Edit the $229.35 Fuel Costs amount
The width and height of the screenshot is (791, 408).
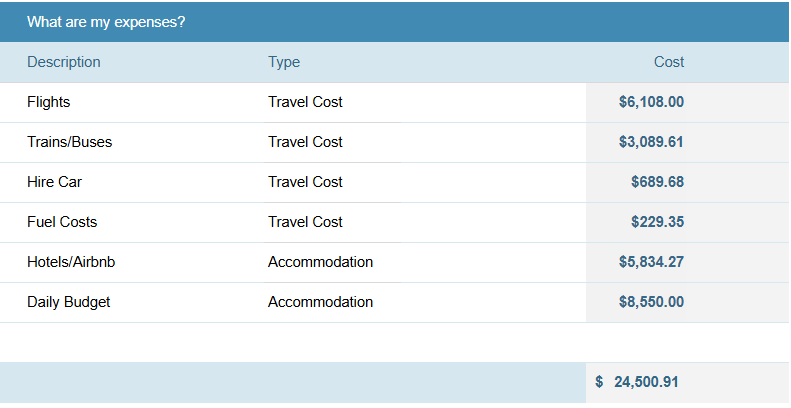pyautogui.click(x=688, y=222)
